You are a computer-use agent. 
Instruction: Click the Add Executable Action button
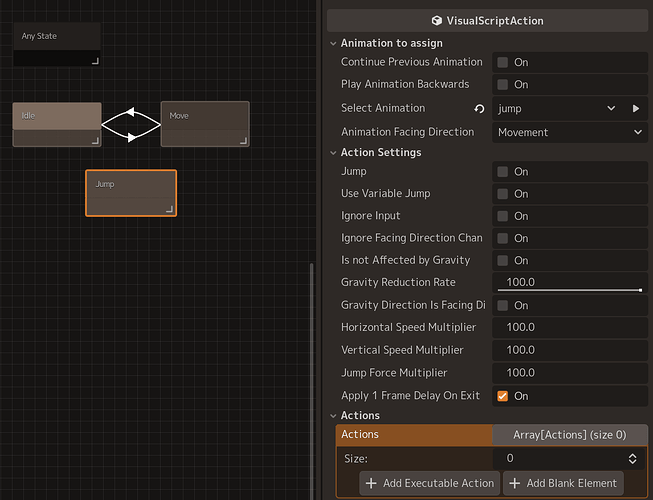tap(429, 483)
